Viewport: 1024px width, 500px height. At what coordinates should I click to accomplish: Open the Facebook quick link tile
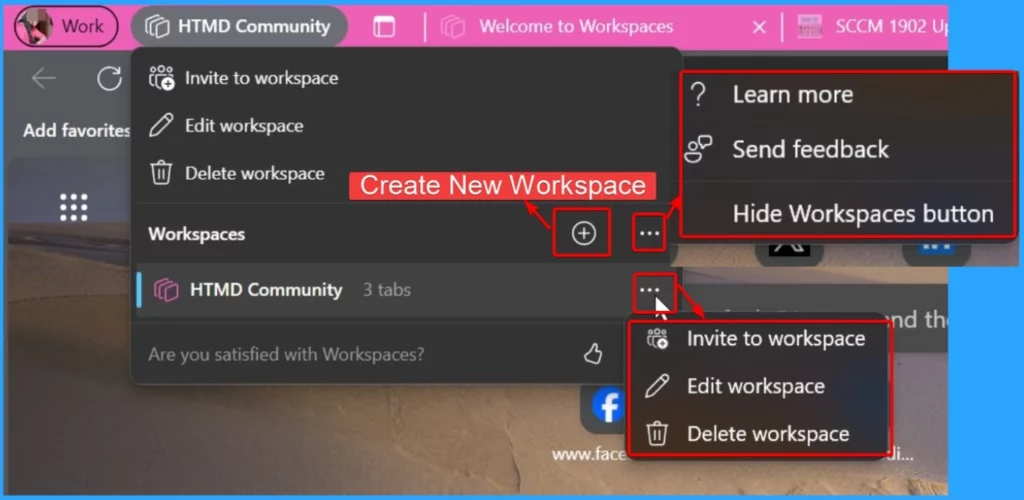(x=609, y=407)
